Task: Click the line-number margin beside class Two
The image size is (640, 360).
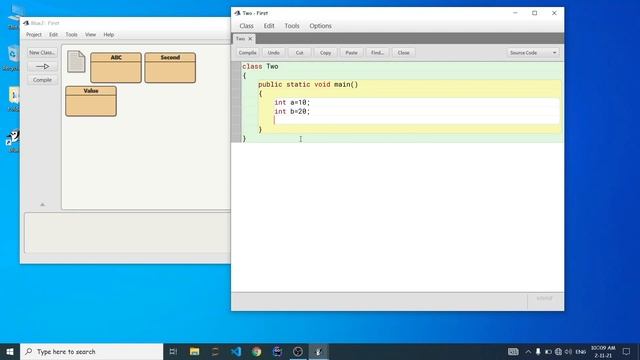Action: tap(236, 67)
